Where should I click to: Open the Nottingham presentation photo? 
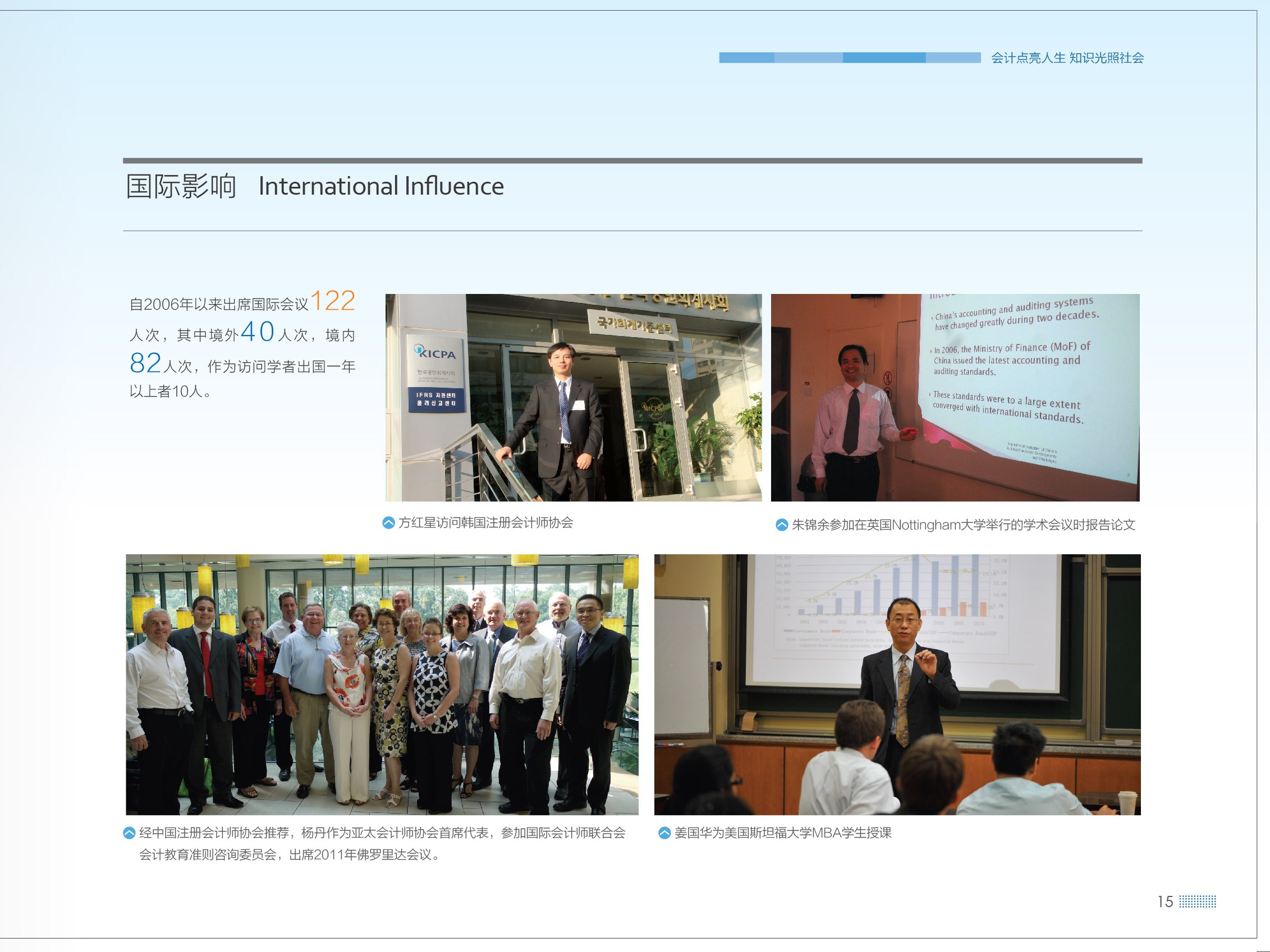point(955,398)
